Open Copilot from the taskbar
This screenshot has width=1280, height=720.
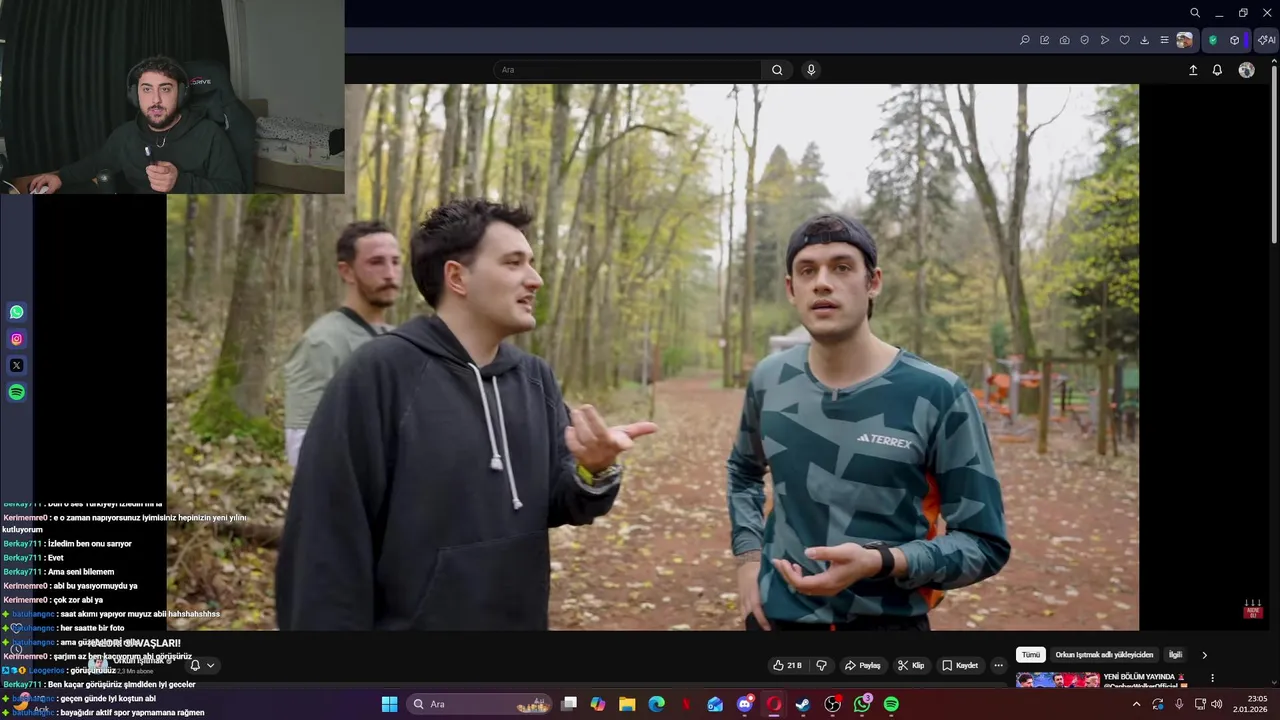[598, 704]
